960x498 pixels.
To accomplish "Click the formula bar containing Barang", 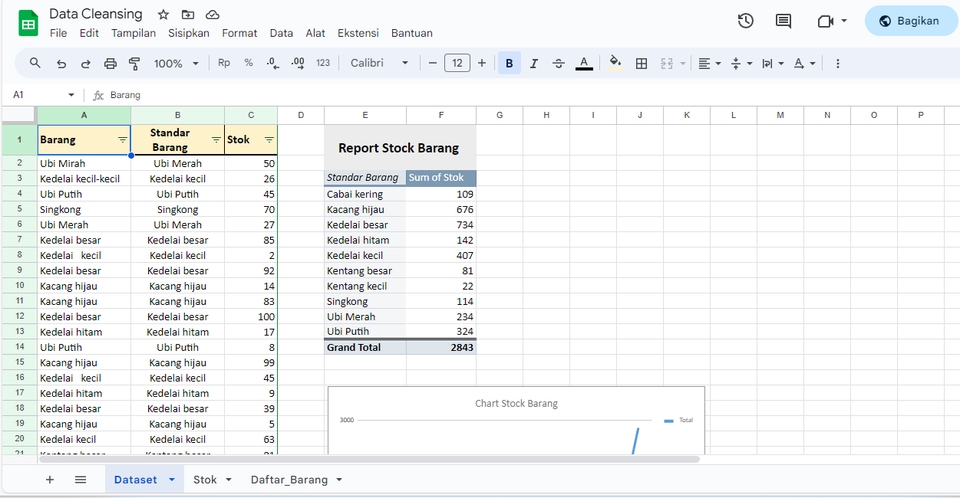I will [527, 95].
